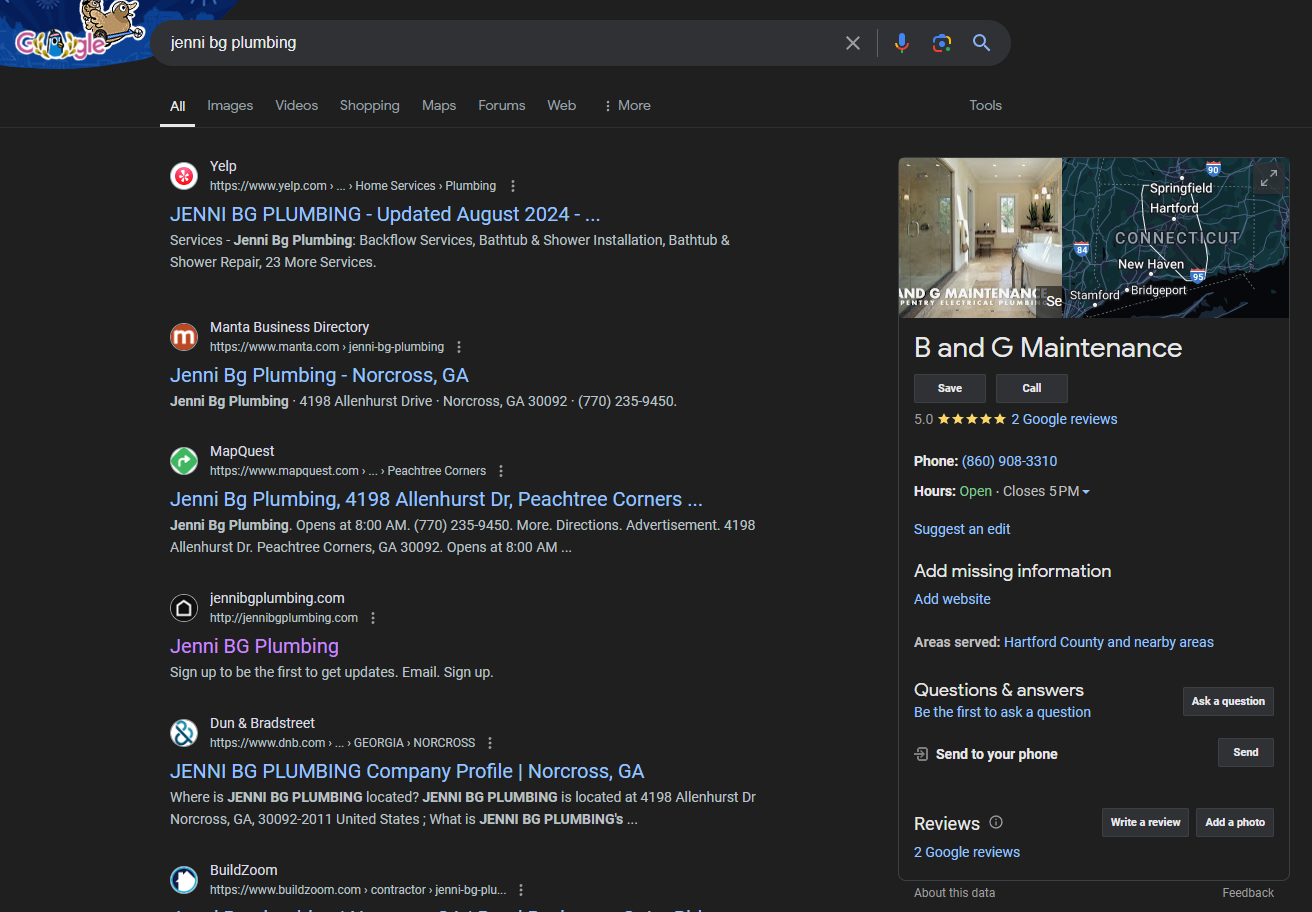Screen dimensions: 1312x912
Task: Switch to the Images tab
Action: (230, 105)
